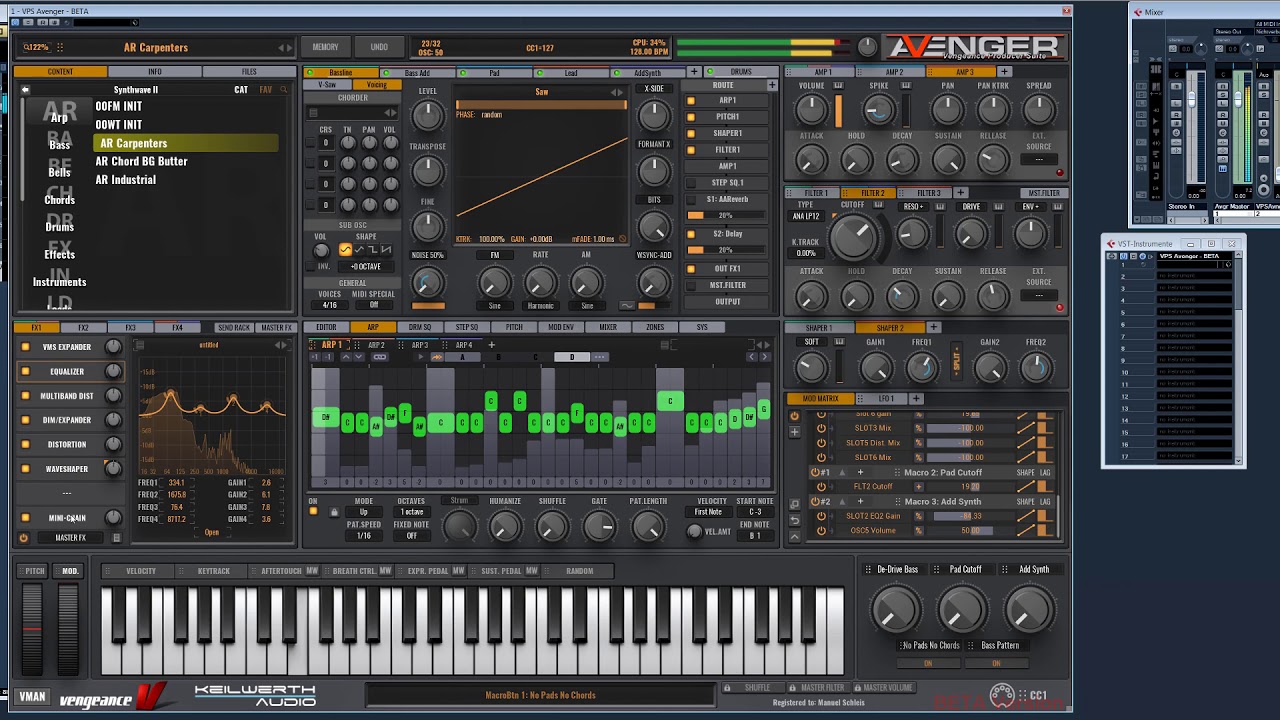Select the square sub oscillator shape icon
1280x720 pixels.
click(x=372, y=250)
